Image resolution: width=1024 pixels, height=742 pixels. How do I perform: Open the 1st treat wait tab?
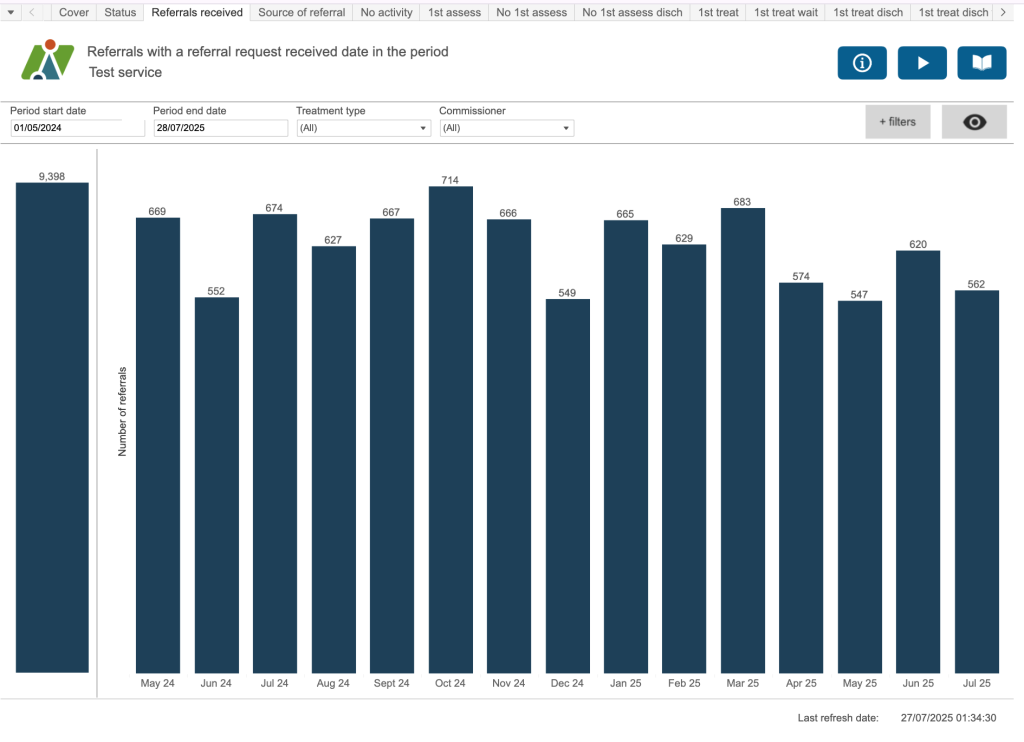point(785,12)
